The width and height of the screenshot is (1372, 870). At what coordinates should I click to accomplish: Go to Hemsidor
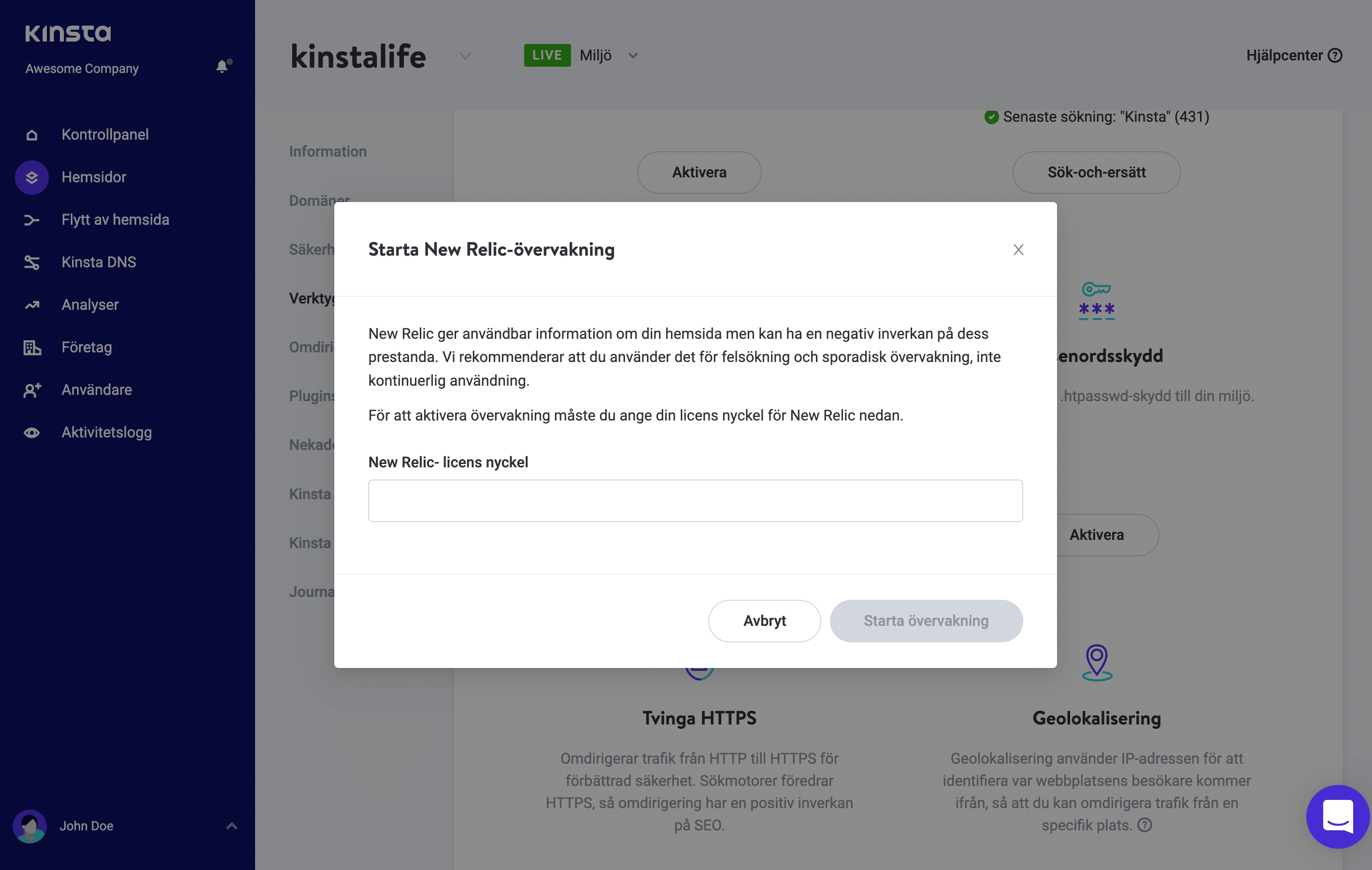click(x=94, y=177)
